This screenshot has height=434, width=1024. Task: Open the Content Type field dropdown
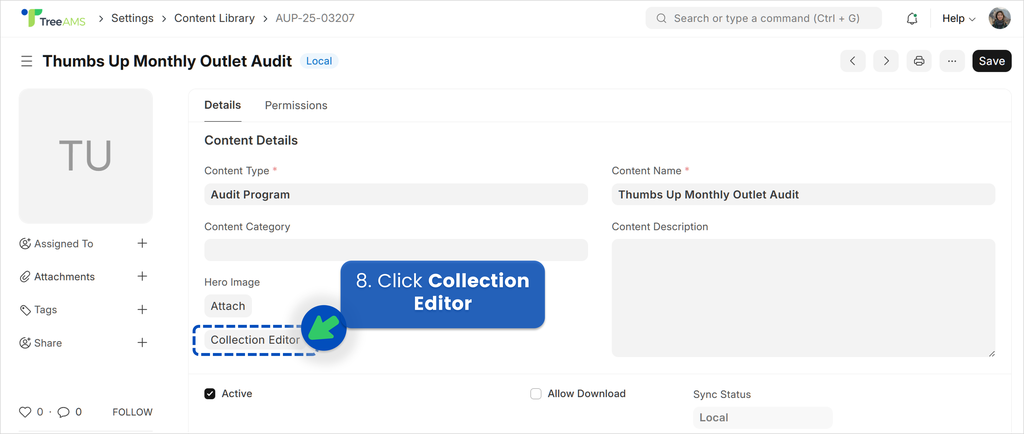click(396, 194)
